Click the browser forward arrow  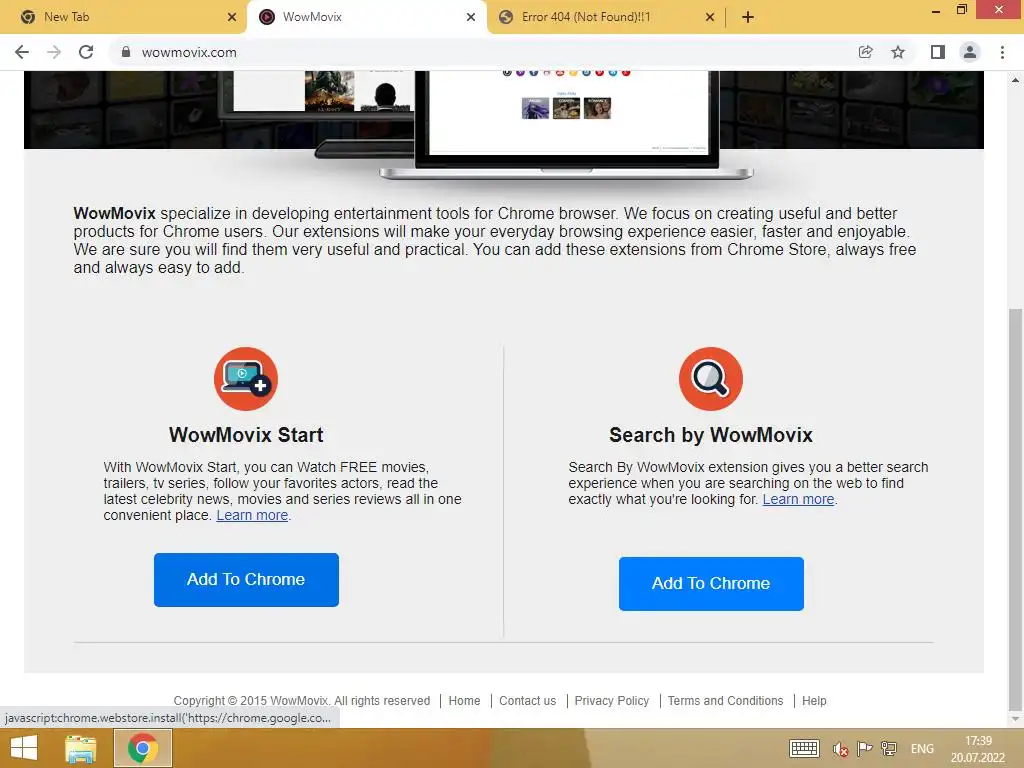click(x=54, y=52)
